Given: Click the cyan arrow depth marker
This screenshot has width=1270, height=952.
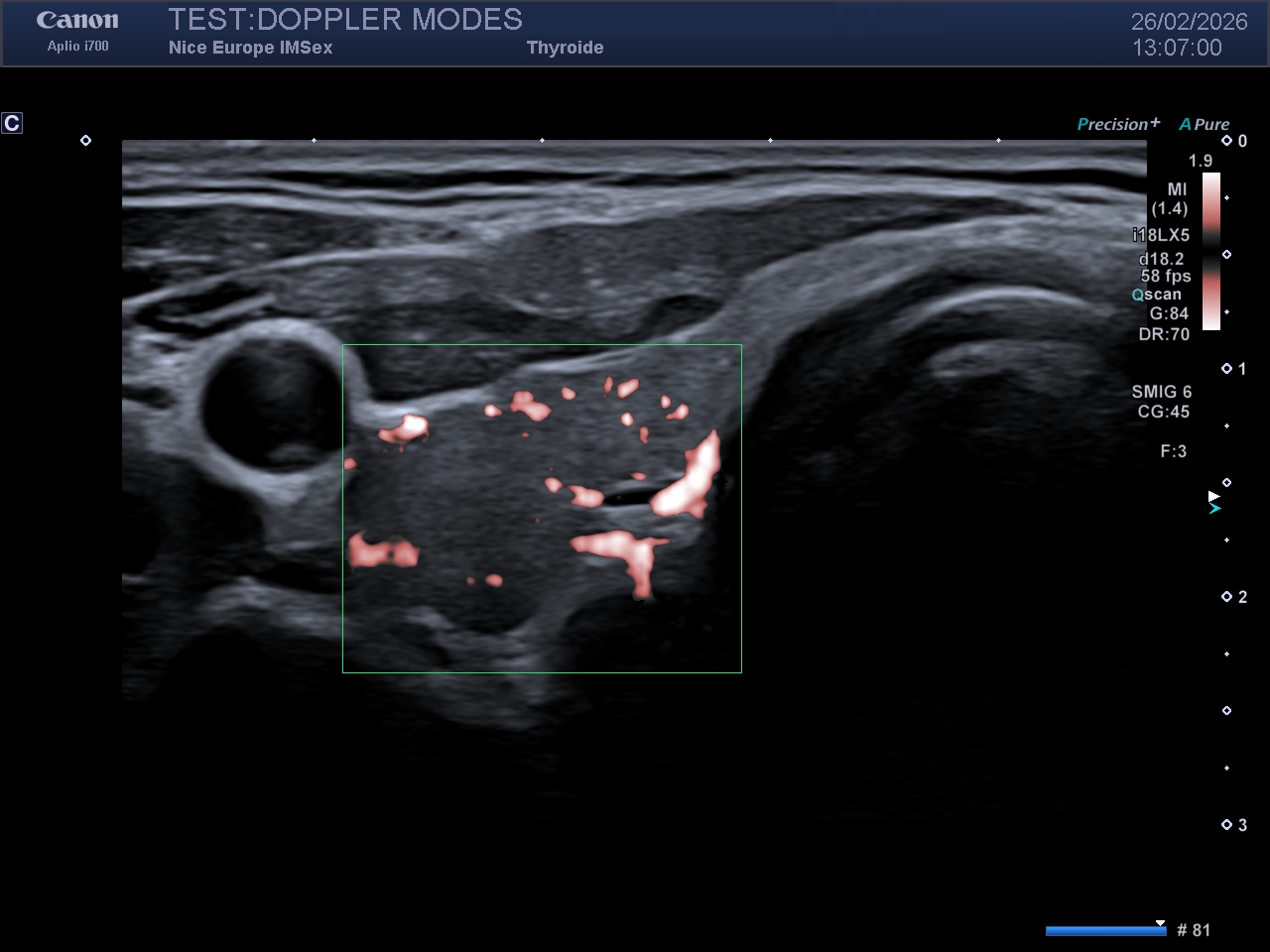Looking at the screenshot, I should tap(1214, 509).
